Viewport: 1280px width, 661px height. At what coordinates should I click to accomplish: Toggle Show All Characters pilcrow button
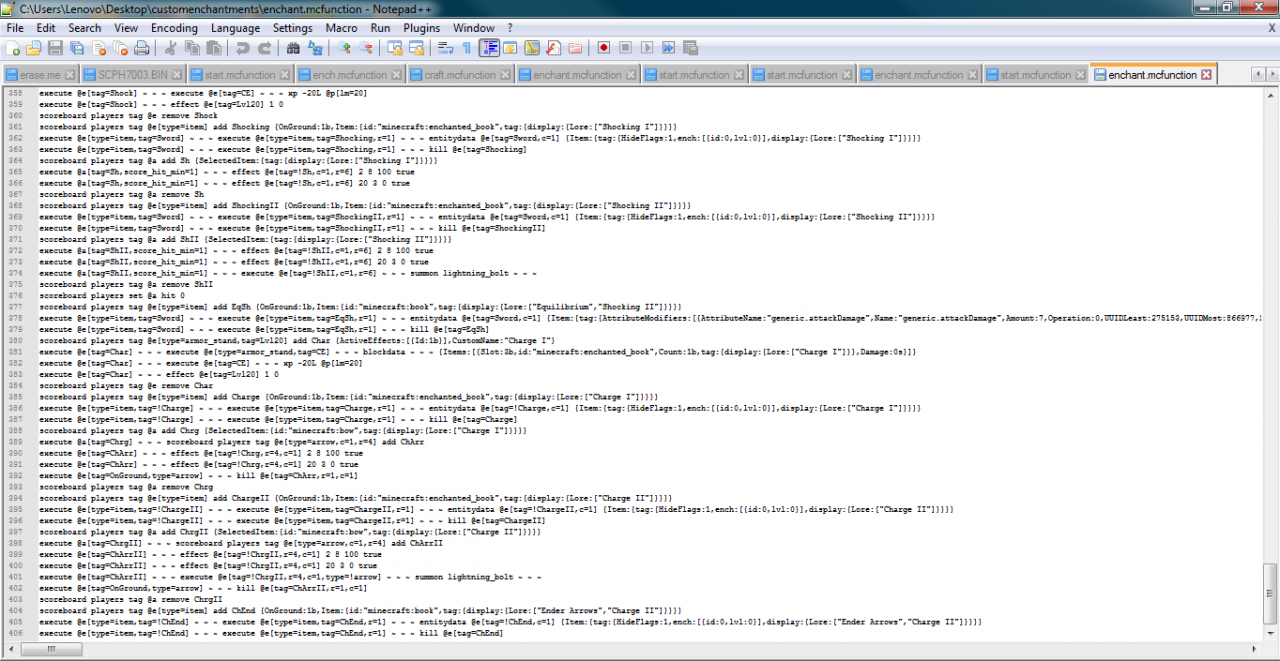[466, 48]
